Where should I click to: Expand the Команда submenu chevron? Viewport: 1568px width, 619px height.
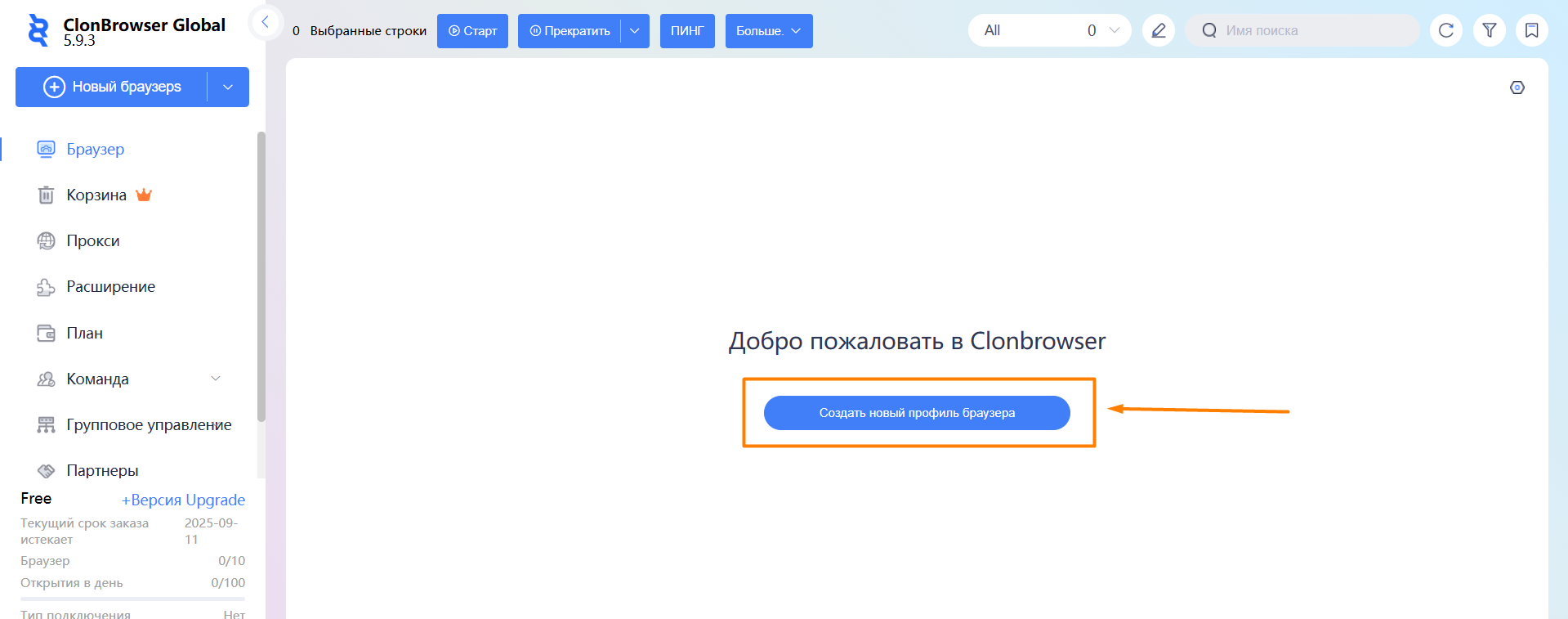coord(216,378)
